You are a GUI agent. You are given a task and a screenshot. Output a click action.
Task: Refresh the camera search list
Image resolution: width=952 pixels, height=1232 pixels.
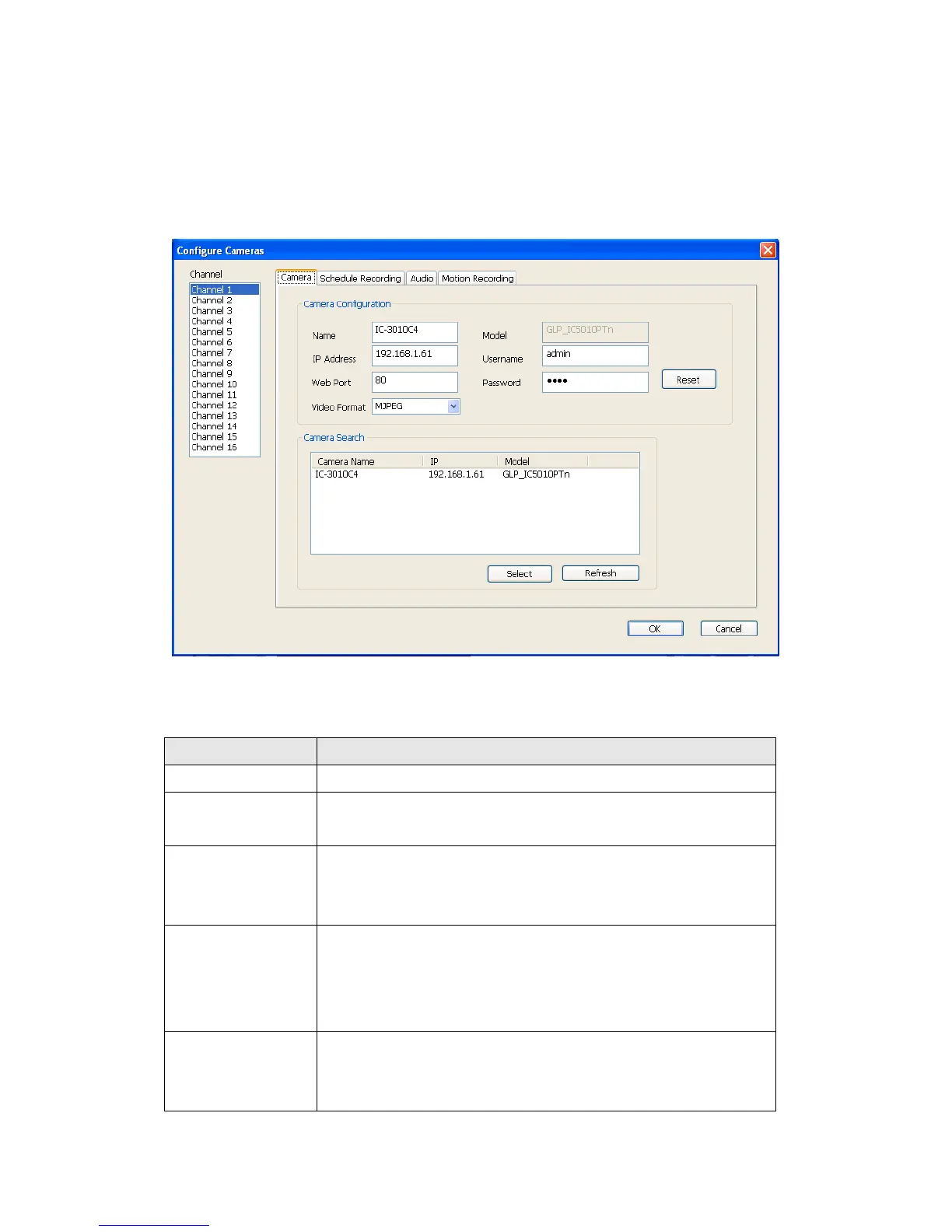coord(600,573)
